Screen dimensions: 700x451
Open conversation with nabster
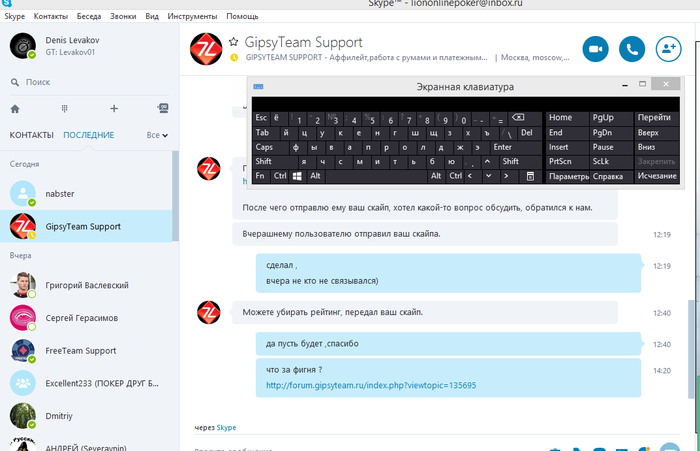pos(86,193)
